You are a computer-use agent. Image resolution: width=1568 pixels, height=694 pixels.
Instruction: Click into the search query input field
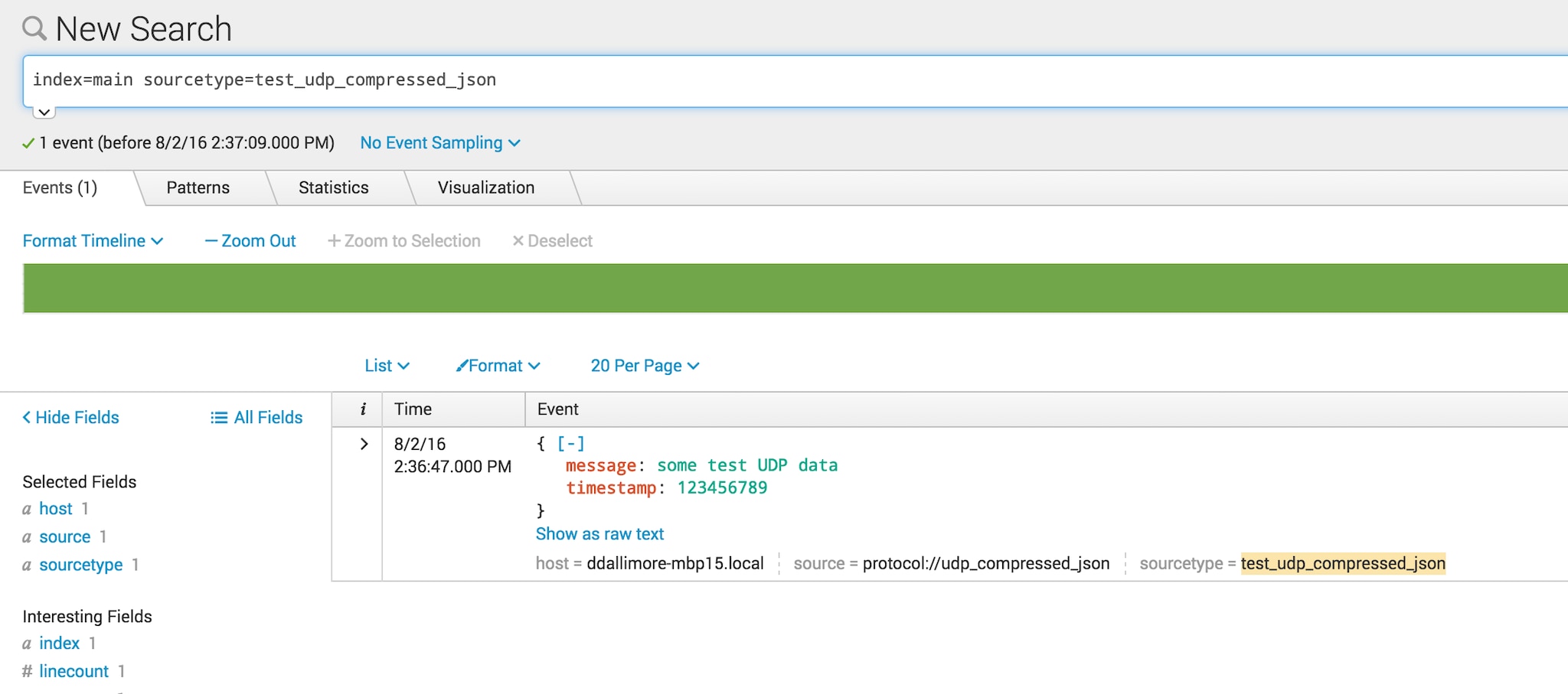pyautogui.click(x=766, y=80)
